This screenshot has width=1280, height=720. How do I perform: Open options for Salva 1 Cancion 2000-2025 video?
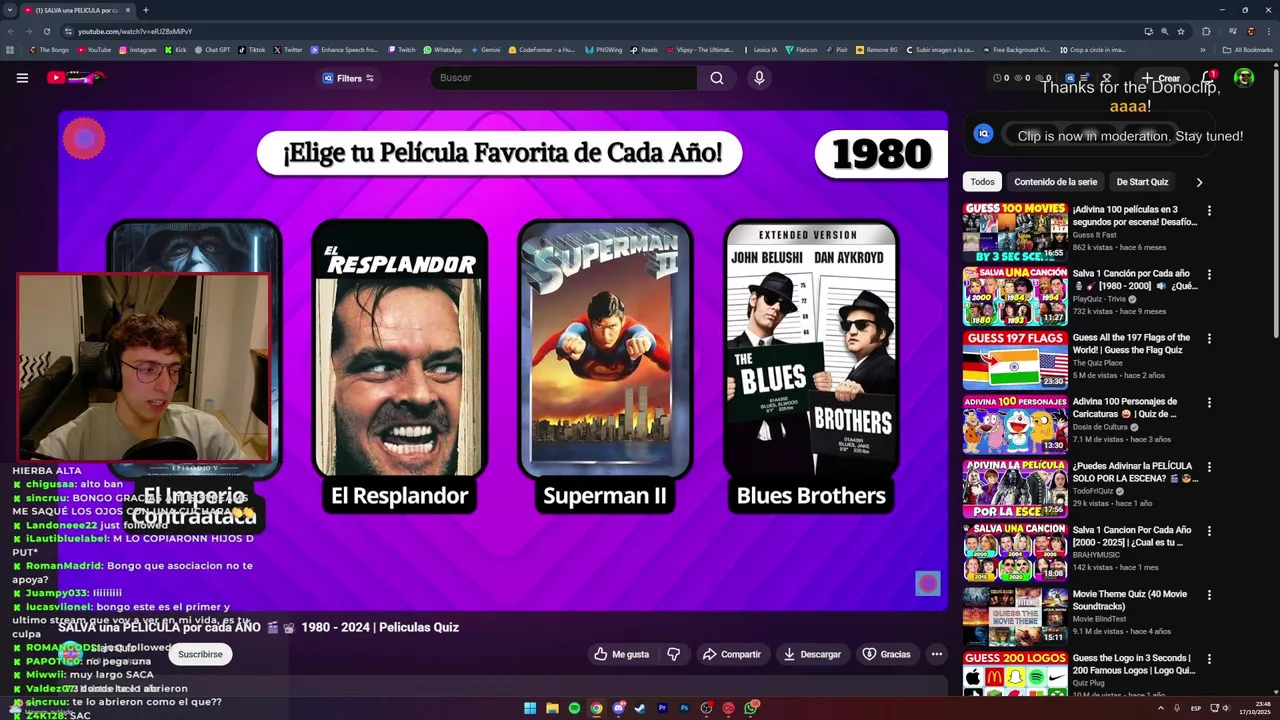[1209, 531]
